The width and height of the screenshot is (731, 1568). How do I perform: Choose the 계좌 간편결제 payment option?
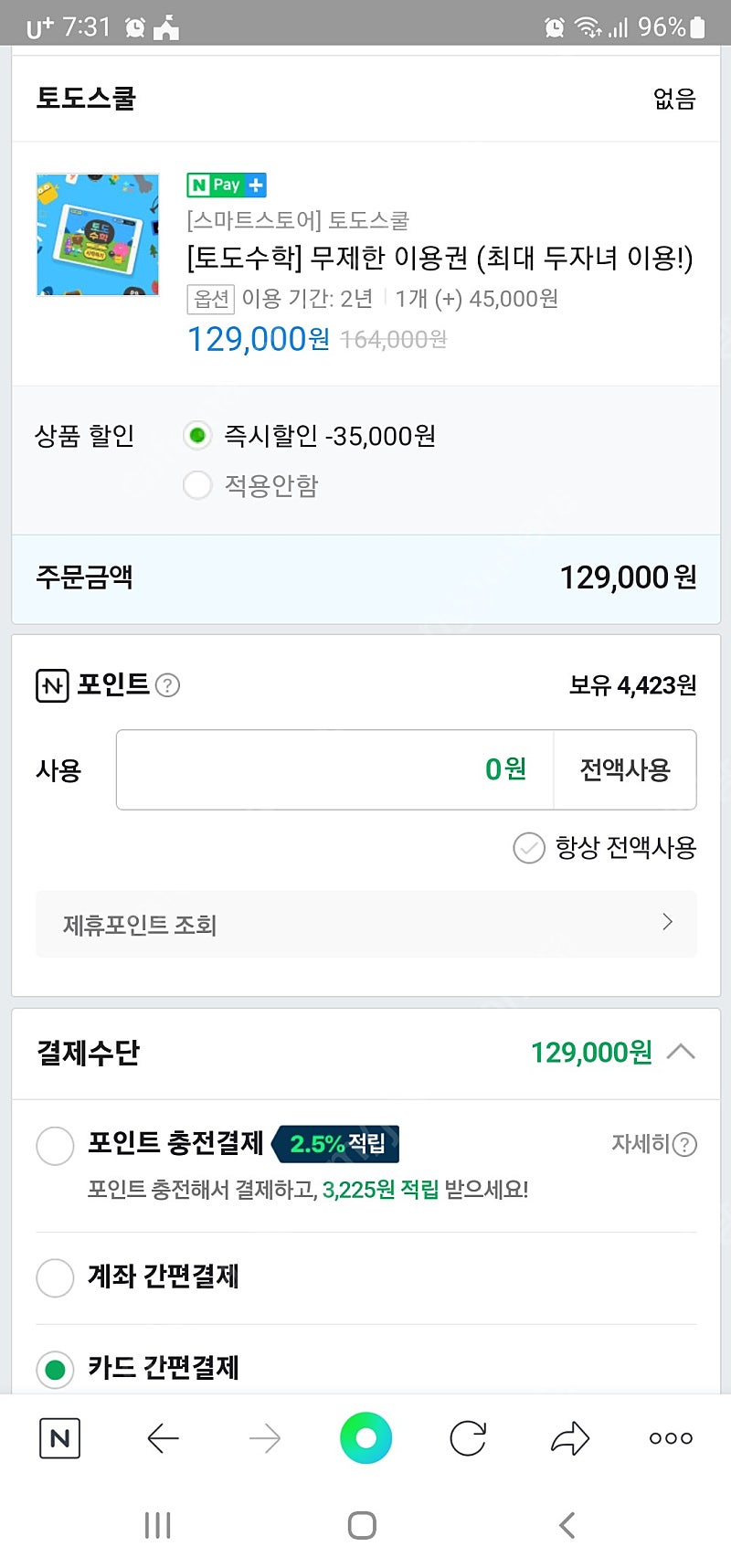(55, 1277)
